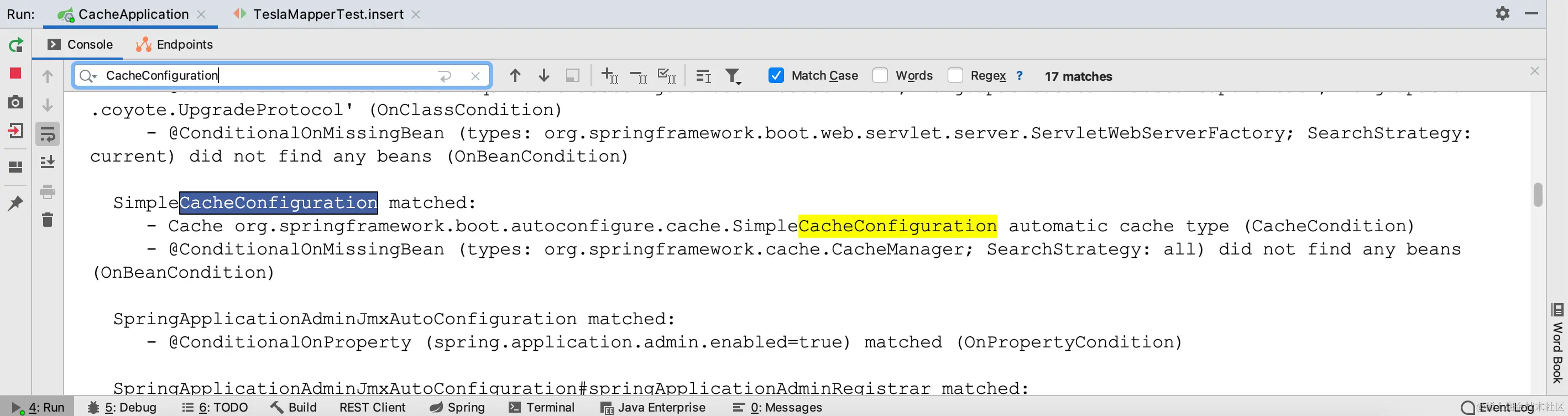Open the Regex help question mark
The width and height of the screenshot is (1568, 416).
(1020, 76)
